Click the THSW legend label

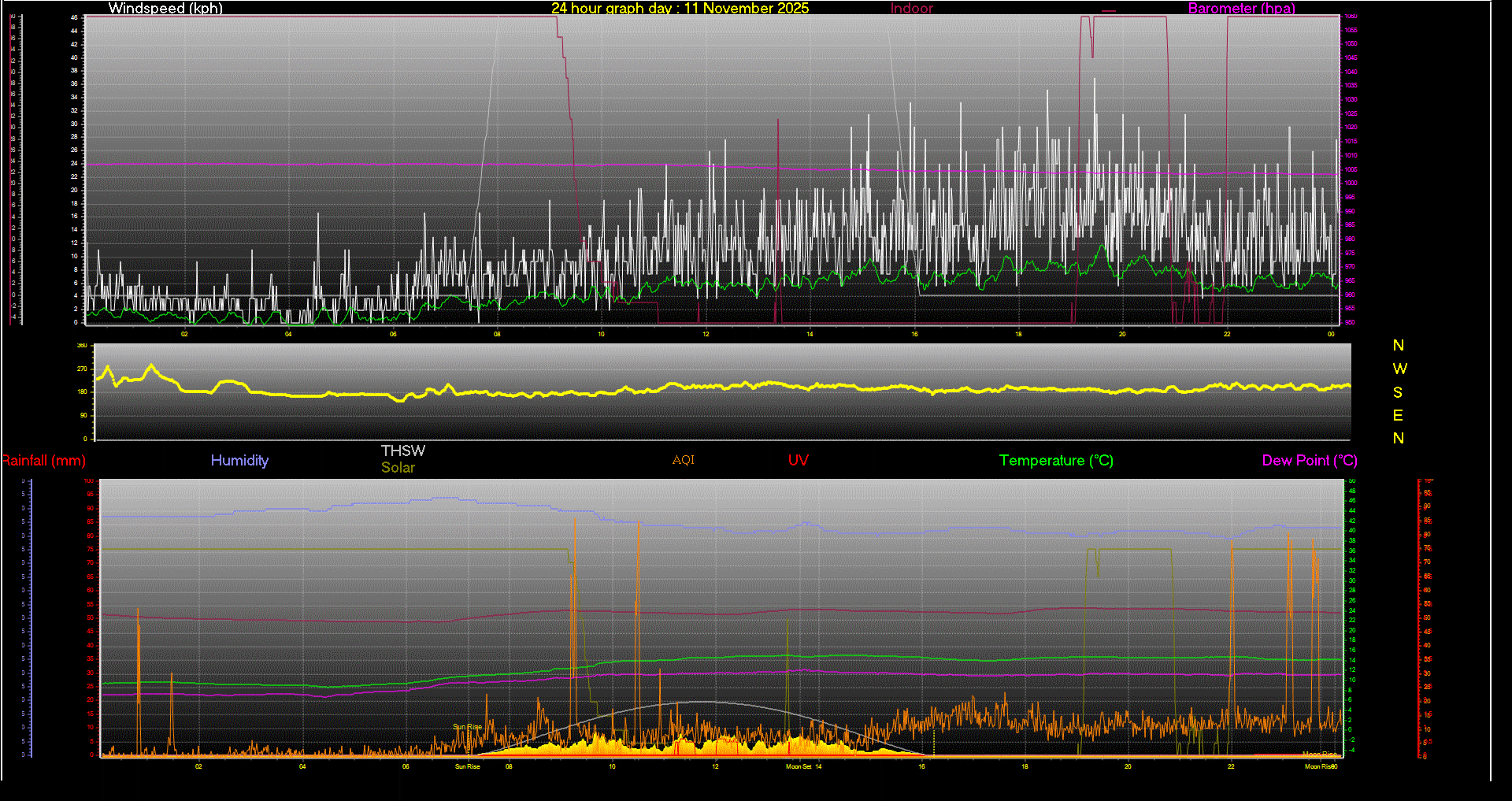coord(403,451)
